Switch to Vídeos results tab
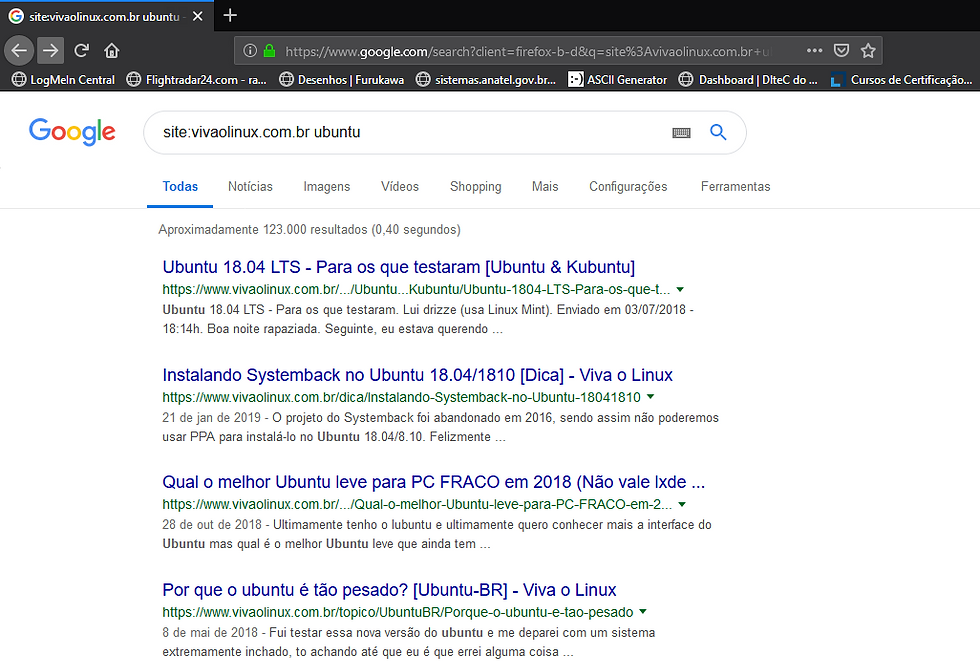 [399, 186]
